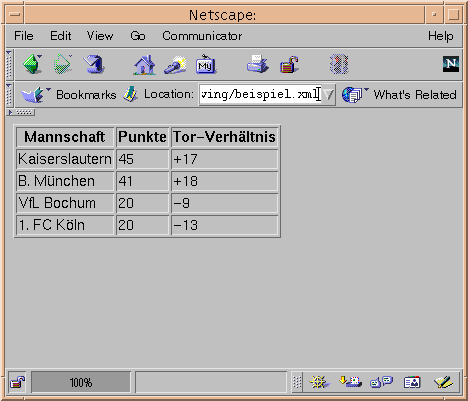Open the Communicator menu
Image resolution: width=468 pixels, height=401 pixels.
click(x=202, y=36)
